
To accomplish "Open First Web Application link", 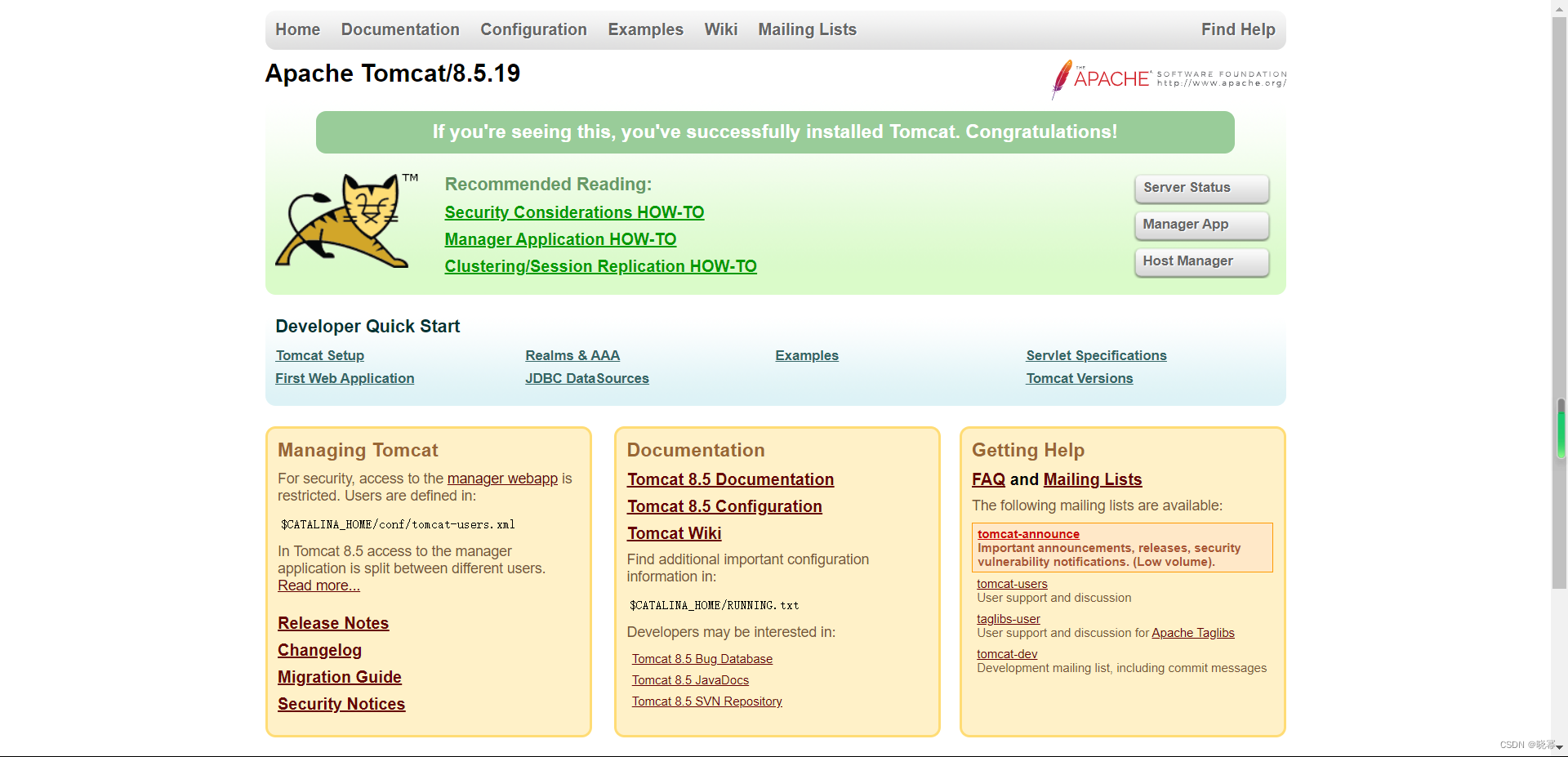I will 345,378.
